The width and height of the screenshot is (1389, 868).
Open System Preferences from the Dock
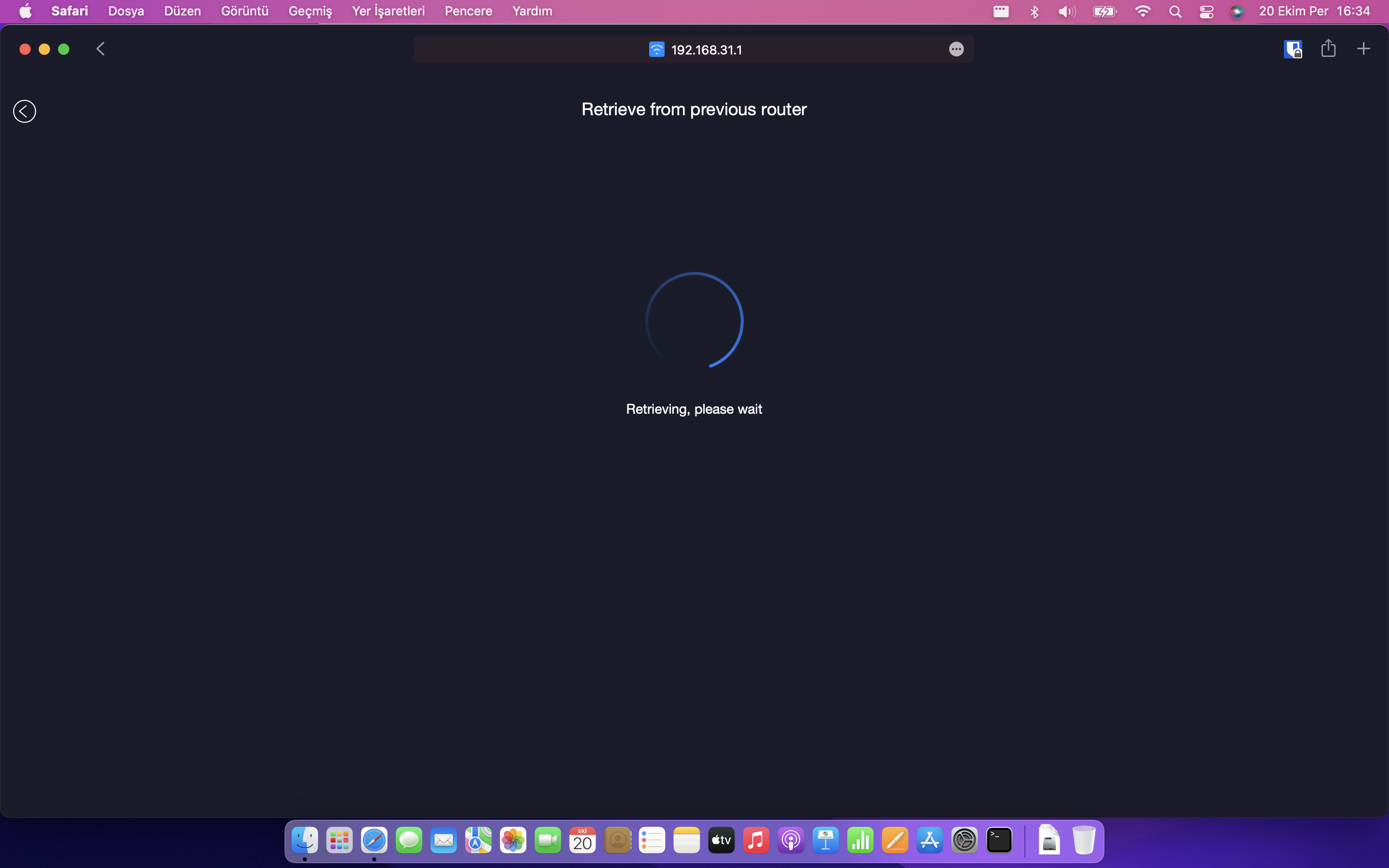pos(964,841)
